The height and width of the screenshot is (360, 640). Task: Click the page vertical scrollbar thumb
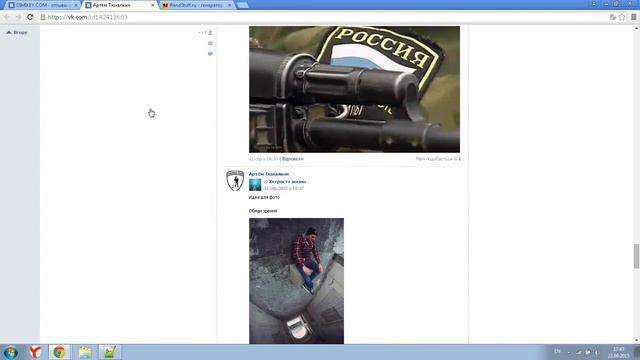pos(636,256)
